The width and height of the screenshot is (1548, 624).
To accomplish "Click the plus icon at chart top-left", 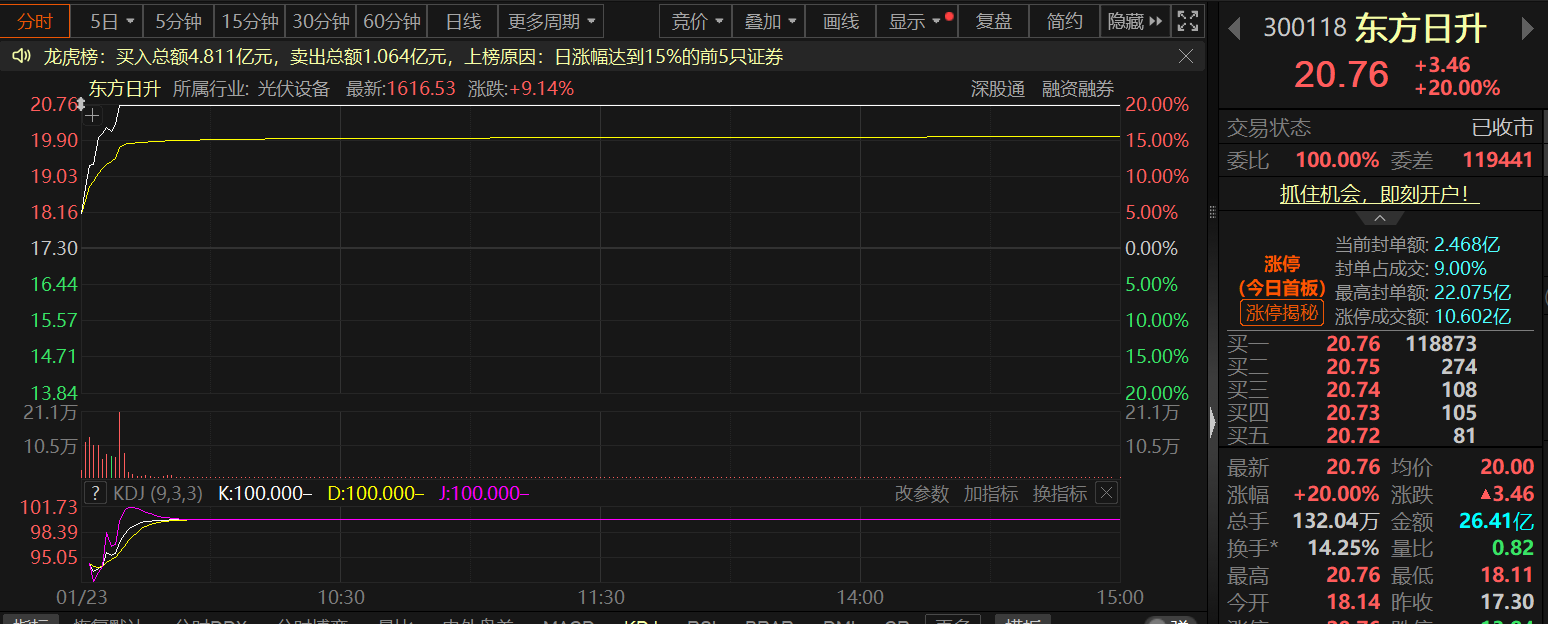I will click(93, 116).
